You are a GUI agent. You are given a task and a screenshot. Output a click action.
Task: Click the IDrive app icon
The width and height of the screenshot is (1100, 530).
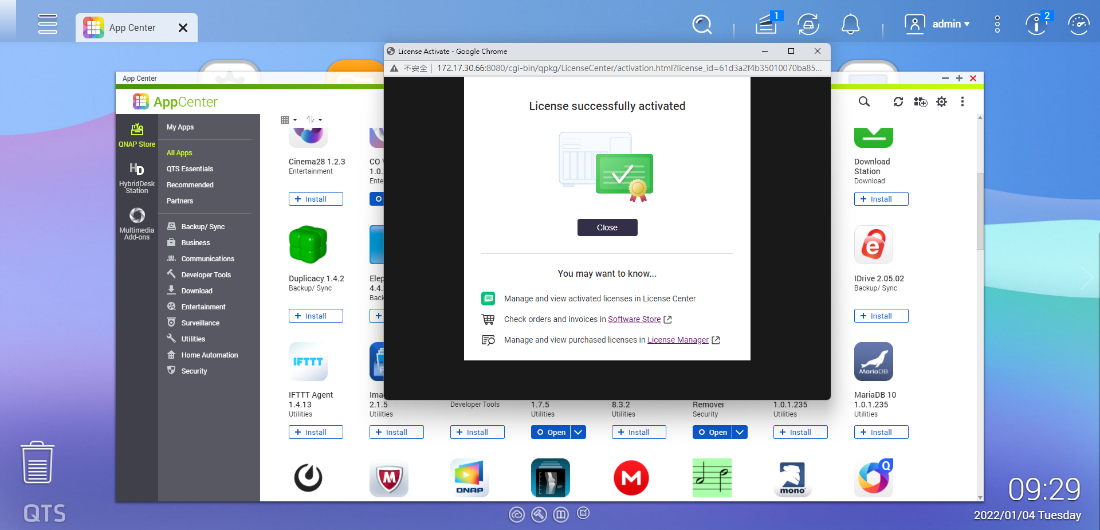[873, 244]
